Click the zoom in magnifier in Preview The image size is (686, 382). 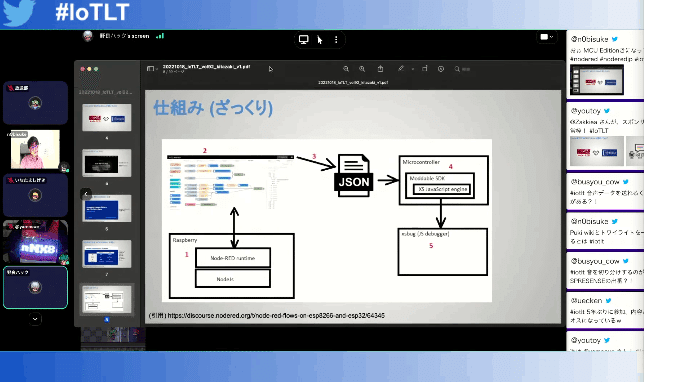(x=362, y=69)
